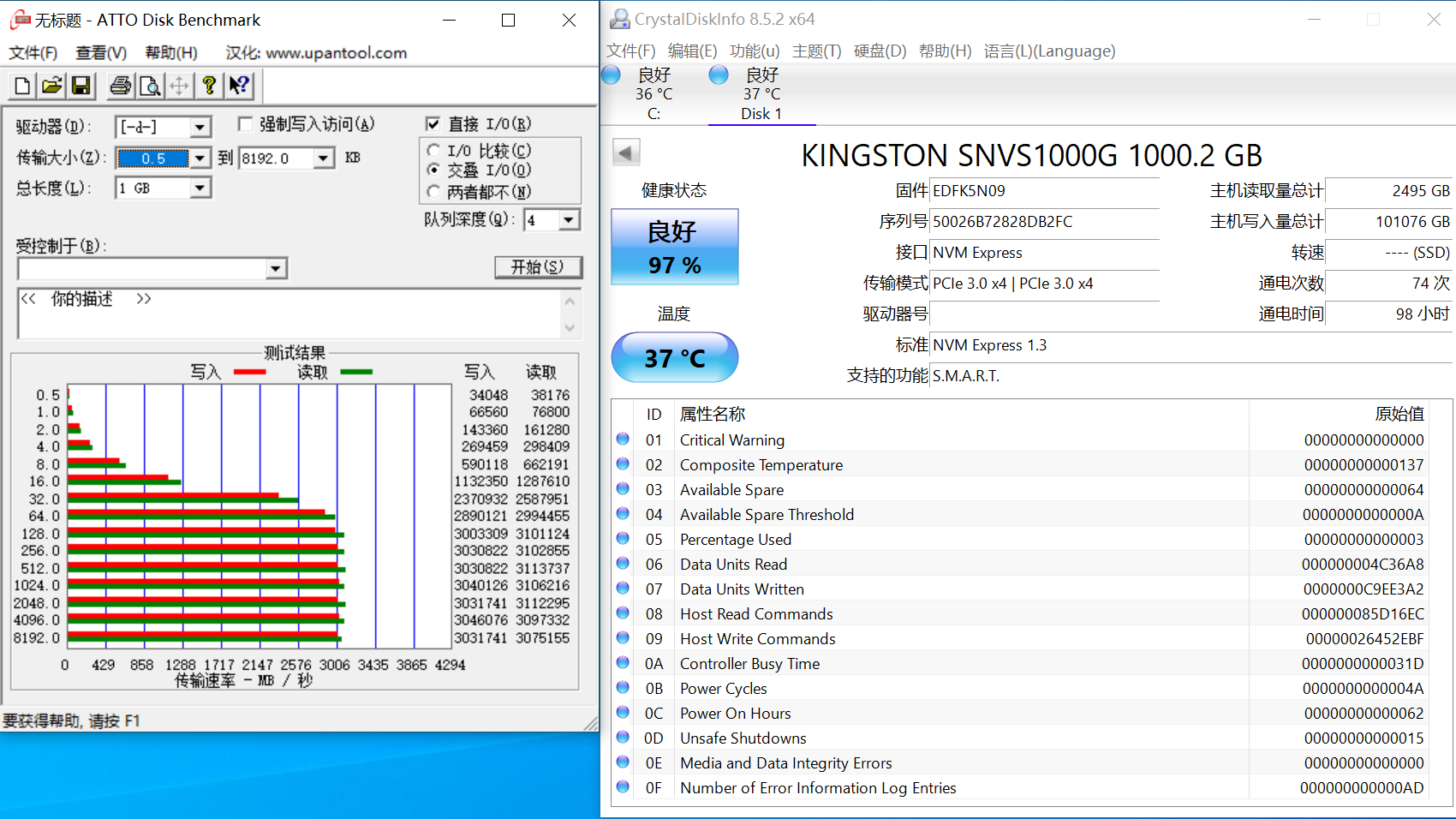
Task: Click status orb of Power Cycles row
Action: [623, 687]
